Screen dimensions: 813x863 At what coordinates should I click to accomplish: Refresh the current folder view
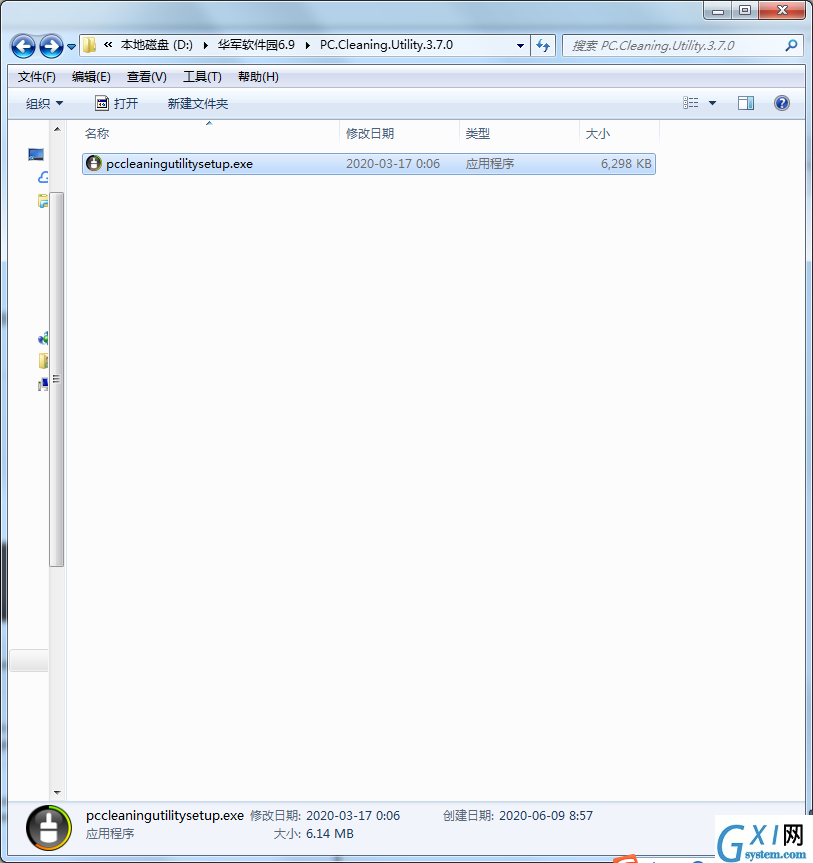[x=543, y=46]
